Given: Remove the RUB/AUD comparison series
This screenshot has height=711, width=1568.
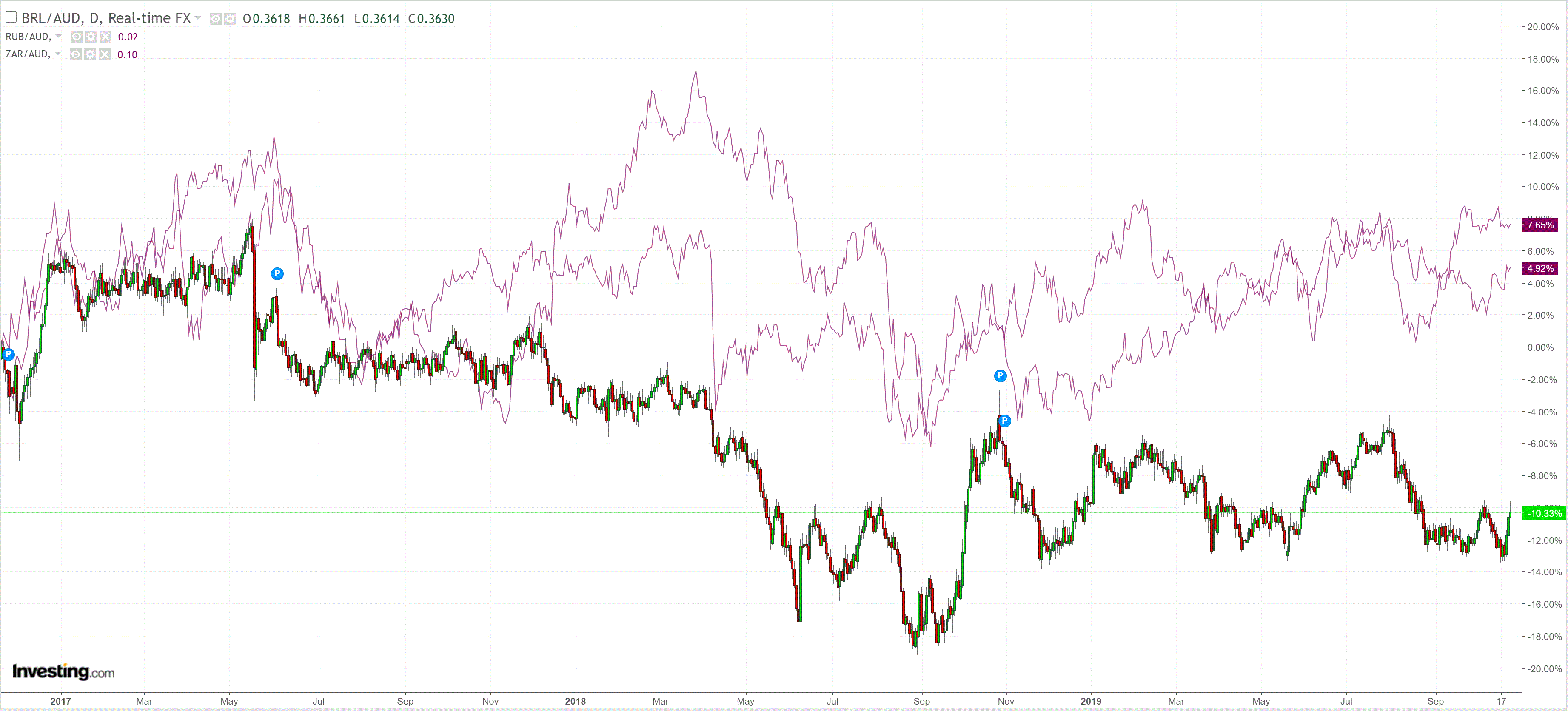Looking at the screenshot, I should pyautogui.click(x=105, y=37).
